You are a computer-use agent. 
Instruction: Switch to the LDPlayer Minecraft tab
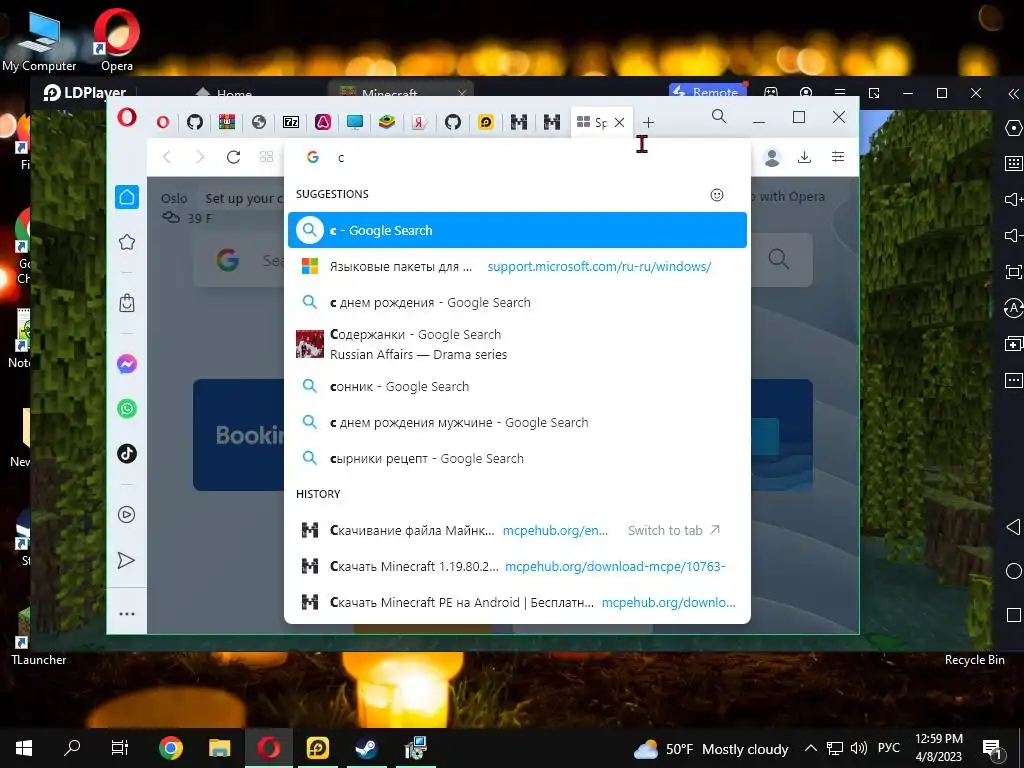point(399,91)
